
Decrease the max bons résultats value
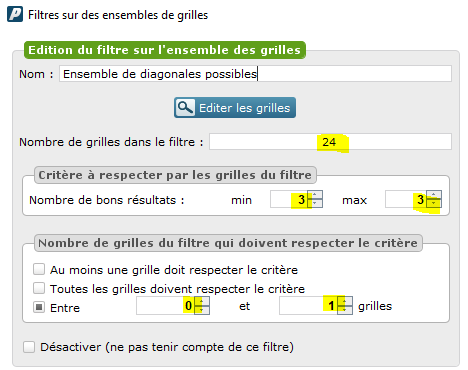(434, 203)
